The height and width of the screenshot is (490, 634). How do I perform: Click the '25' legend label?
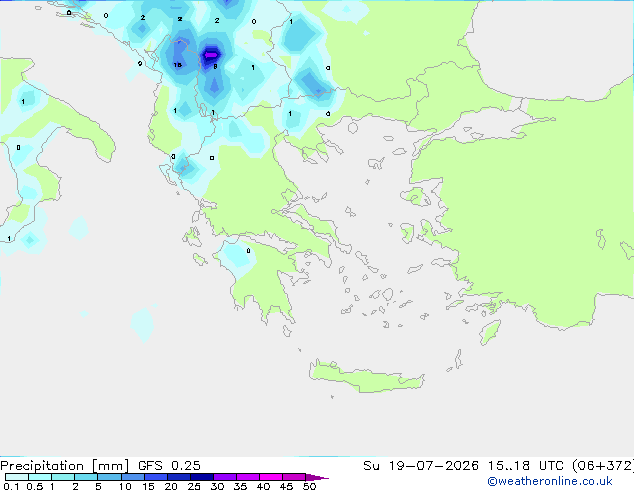pyautogui.click(x=194, y=486)
